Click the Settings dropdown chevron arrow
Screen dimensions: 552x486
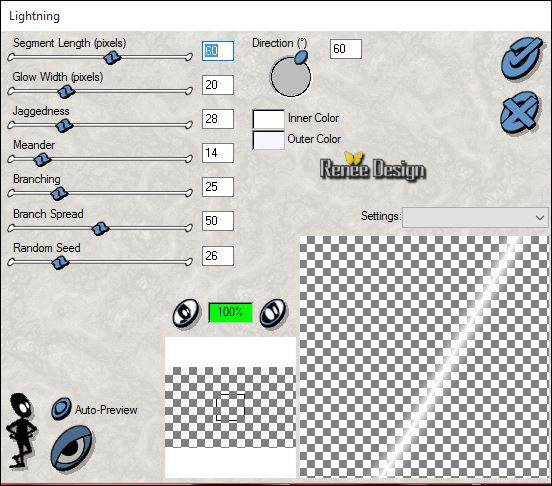tap(540, 217)
